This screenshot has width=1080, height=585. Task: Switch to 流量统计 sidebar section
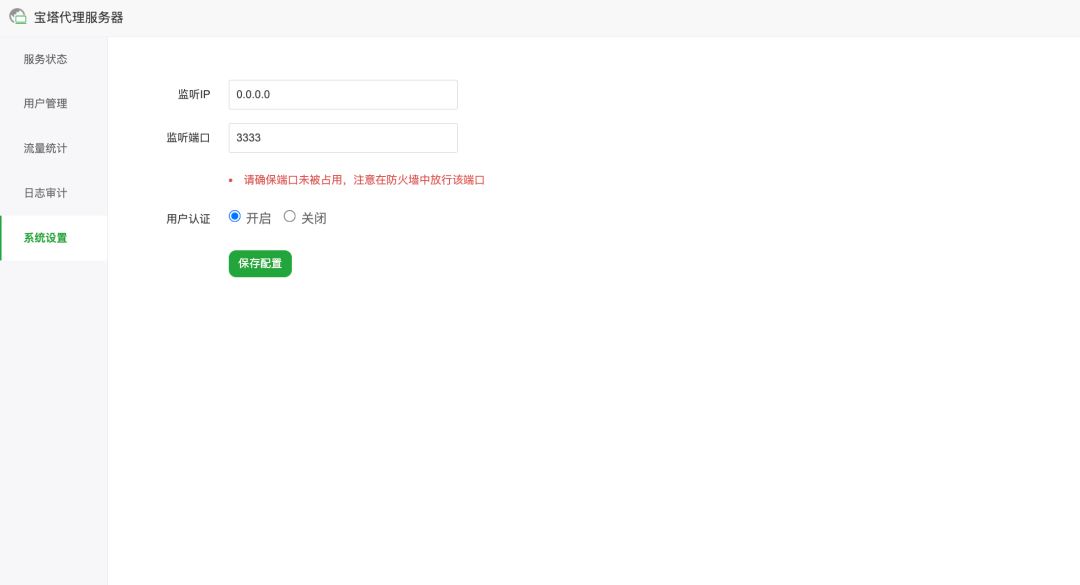coord(46,148)
